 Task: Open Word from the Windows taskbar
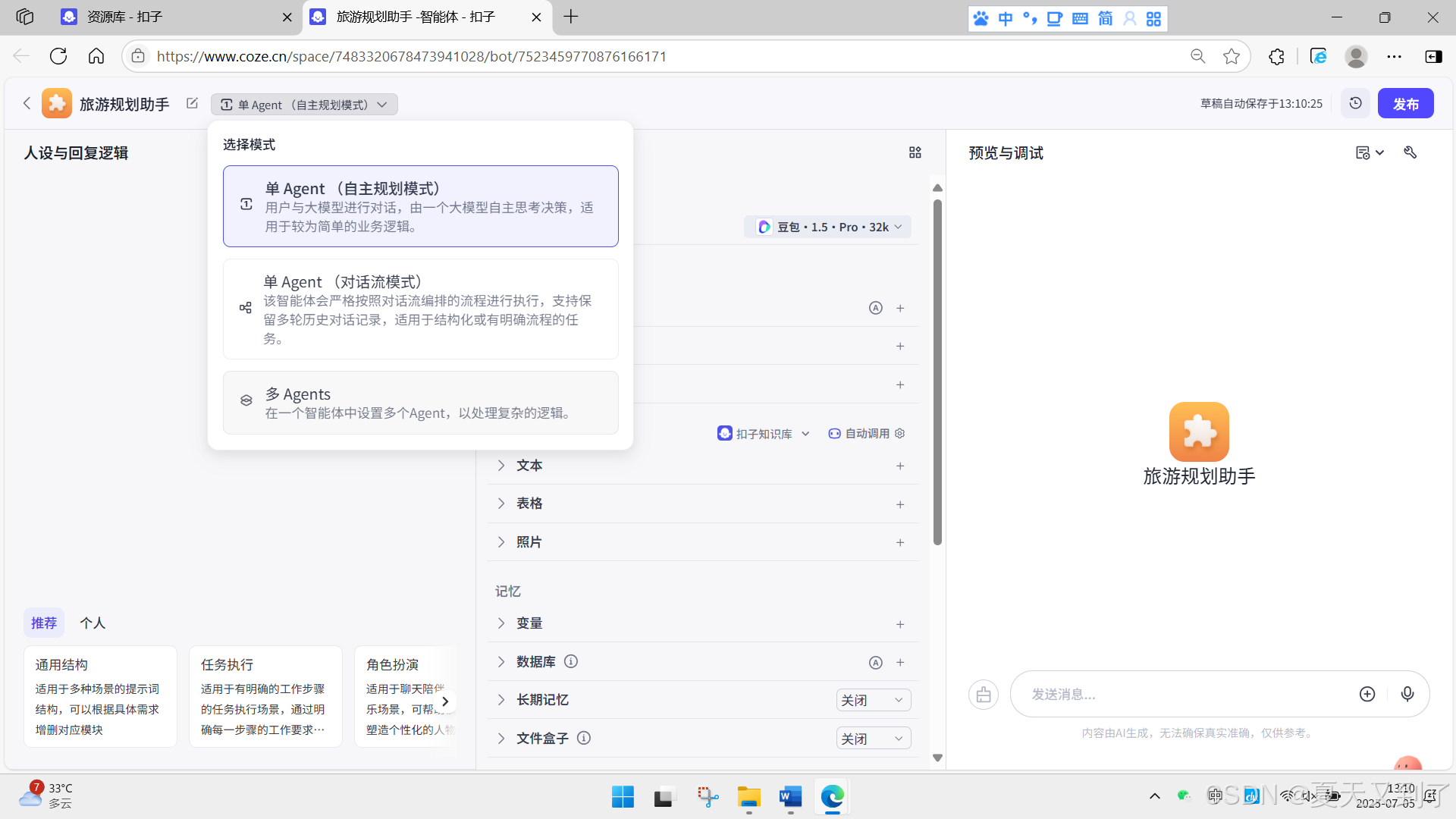(x=790, y=797)
